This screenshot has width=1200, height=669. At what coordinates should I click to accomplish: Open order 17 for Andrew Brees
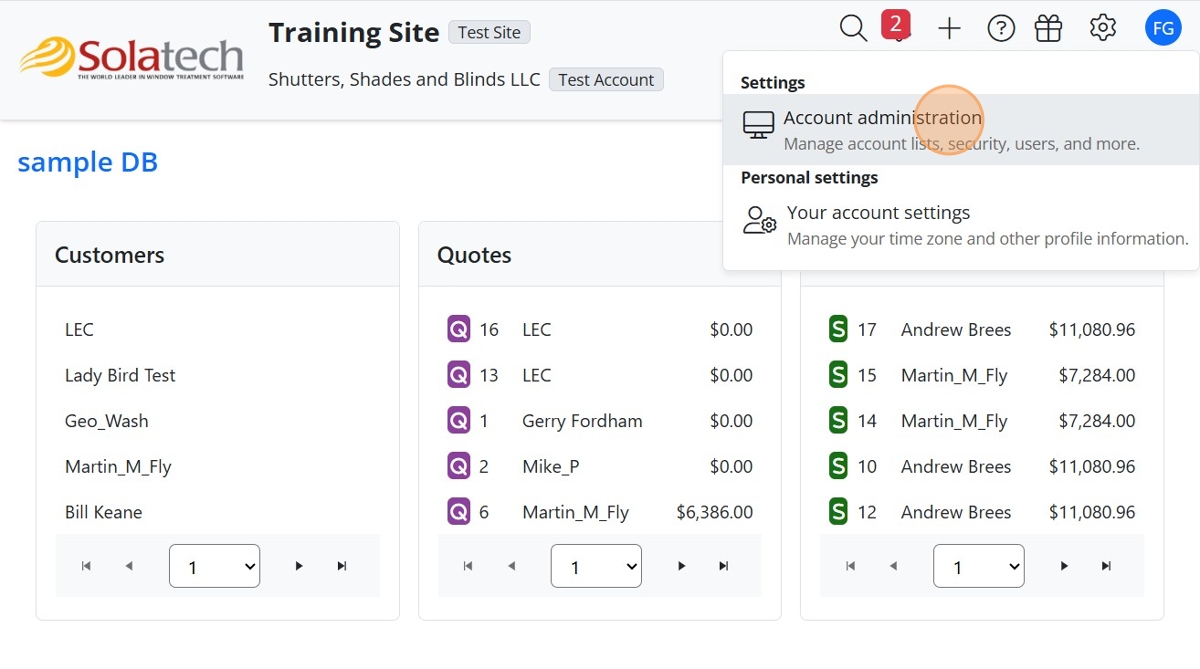pyautogui.click(x=955, y=330)
